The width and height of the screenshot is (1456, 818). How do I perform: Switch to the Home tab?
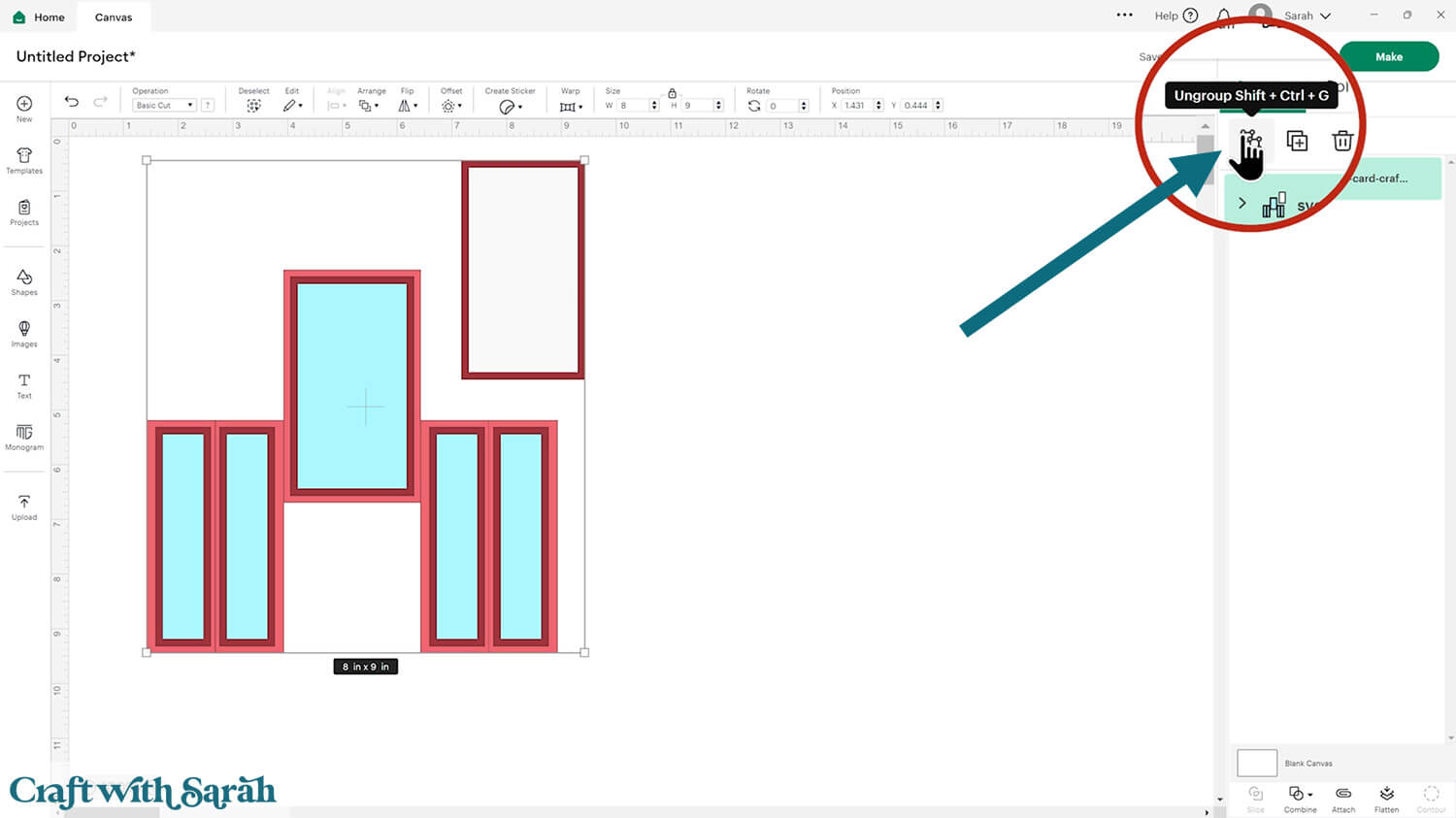pos(39,16)
